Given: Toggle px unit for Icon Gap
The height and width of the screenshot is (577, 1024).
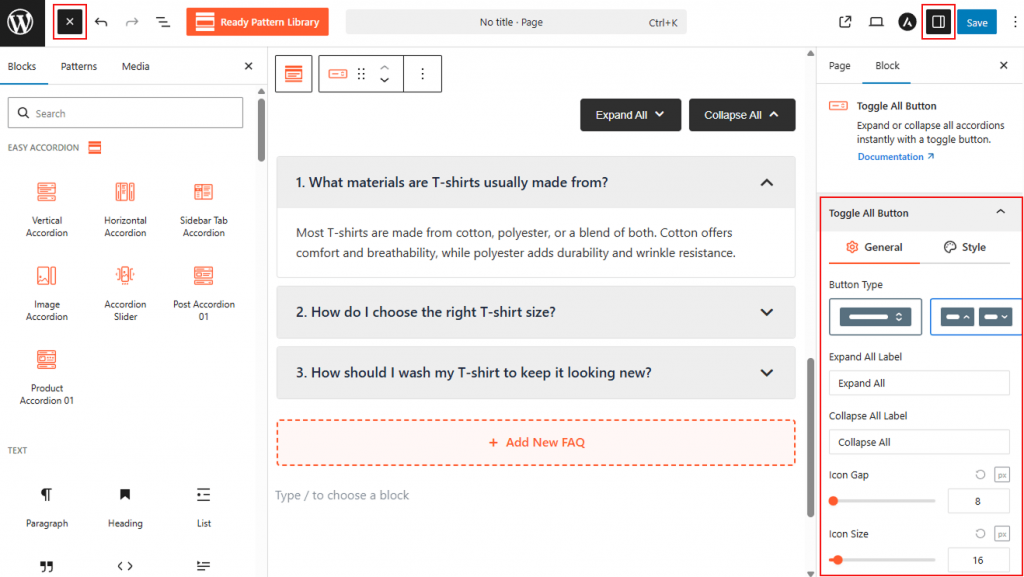Looking at the screenshot, I should [x=1002, y=475].
